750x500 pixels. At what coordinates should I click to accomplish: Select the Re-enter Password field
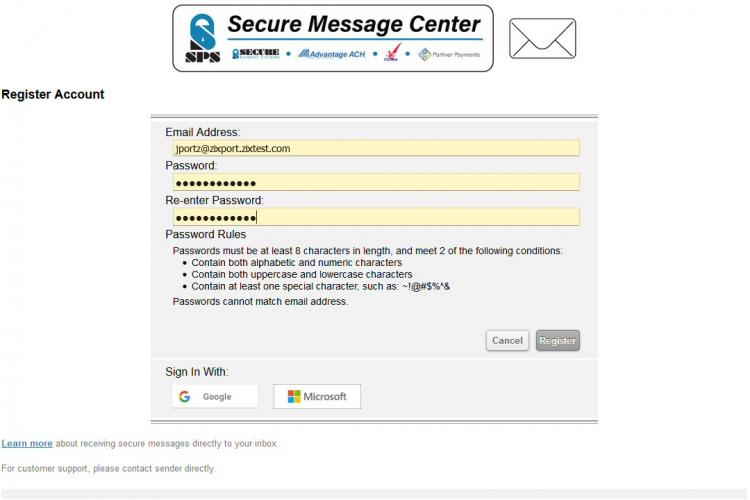click(x=376, y=217)
